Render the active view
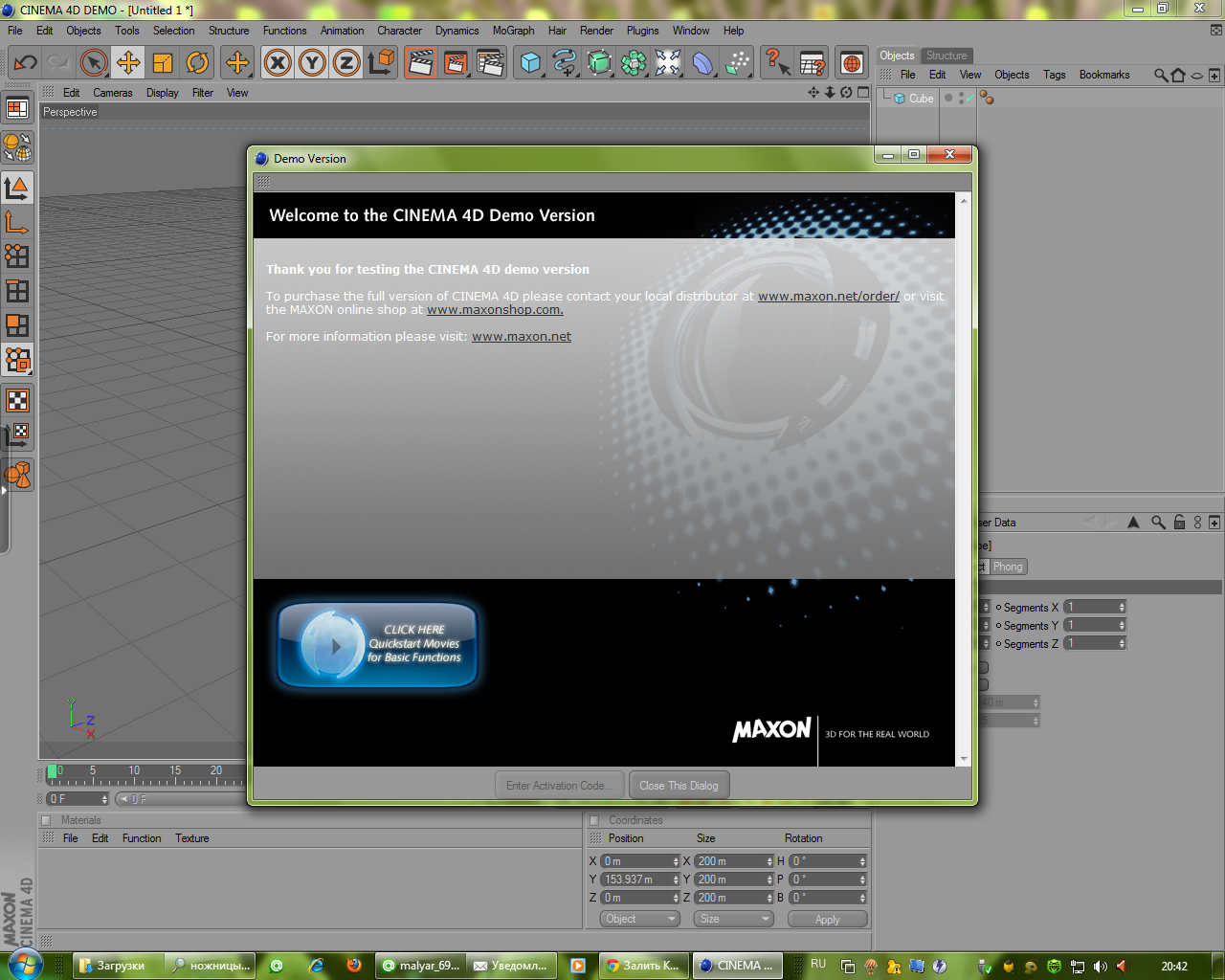 point(420,63)
